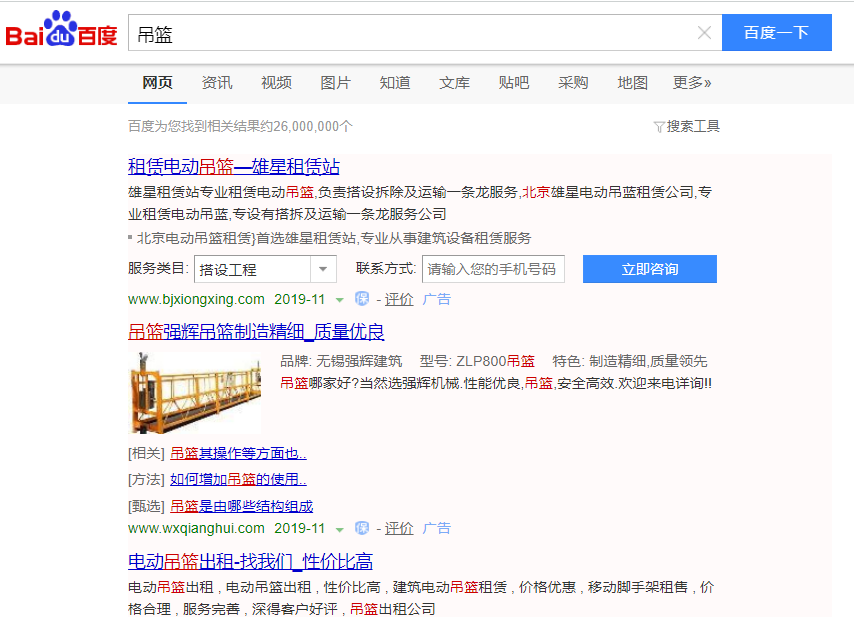854x617 pixels.
Task: Click the phone number input field
Action: [x=493, y=269]
